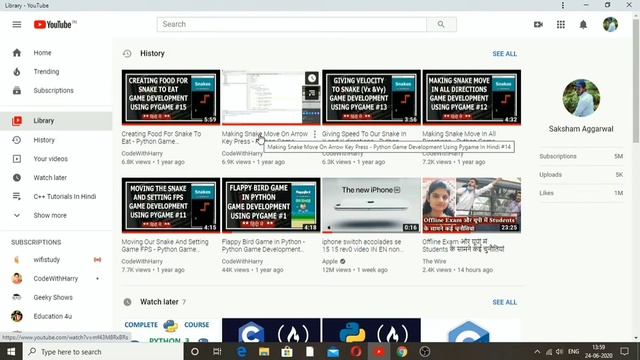640x360 pixels.
Task: Click the volume icon in system tray
Action: click(x=559, y=351)
